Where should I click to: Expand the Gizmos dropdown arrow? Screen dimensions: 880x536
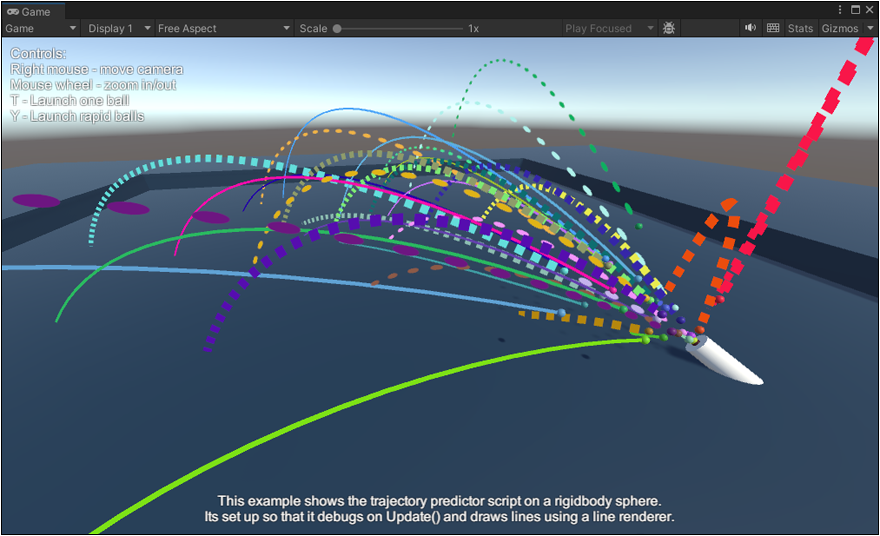868,29
